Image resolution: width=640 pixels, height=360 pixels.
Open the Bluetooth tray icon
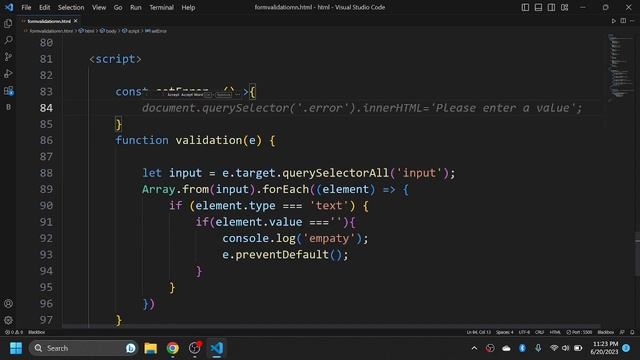522,348
